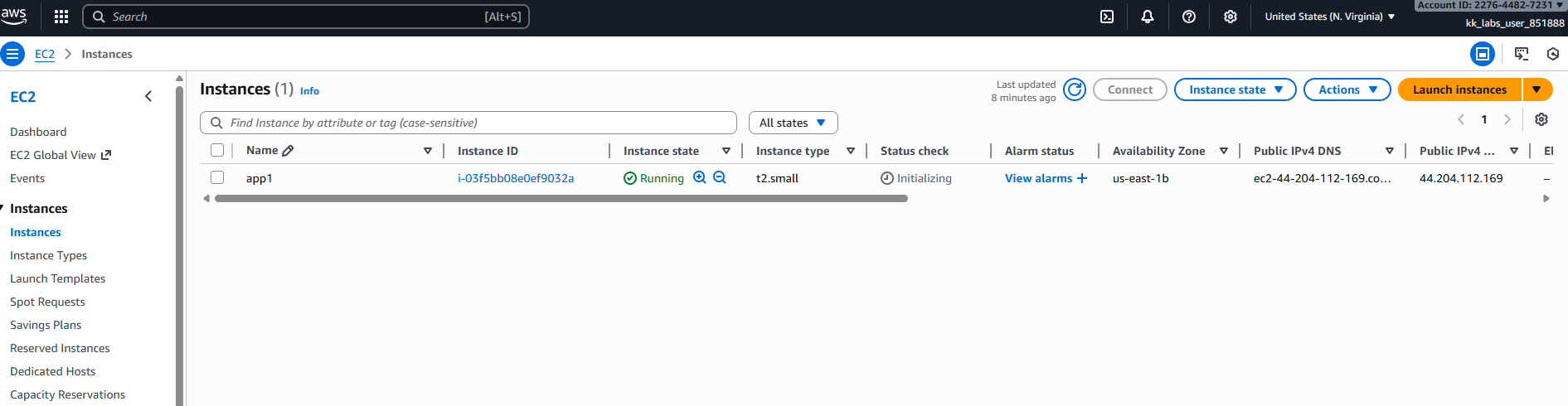Viewport: 1568px width, 406px height.
Task: Click the zoom-out filter icon beside Running
Action: point(720,177)
